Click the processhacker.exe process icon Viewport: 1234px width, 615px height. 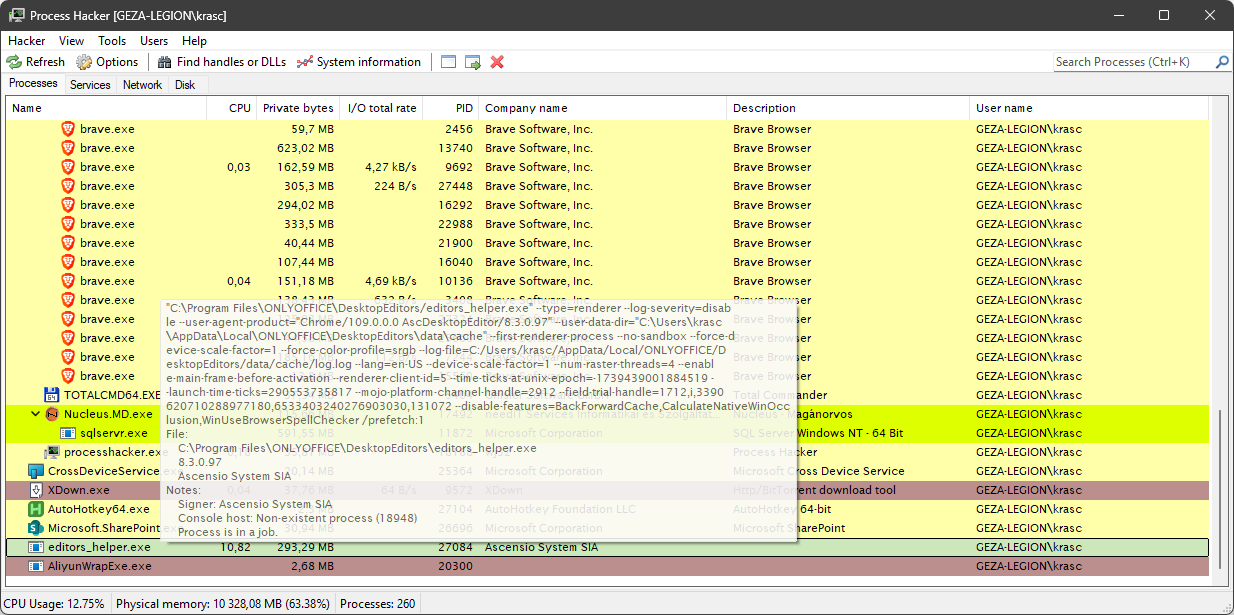click(x=52, y=452)
